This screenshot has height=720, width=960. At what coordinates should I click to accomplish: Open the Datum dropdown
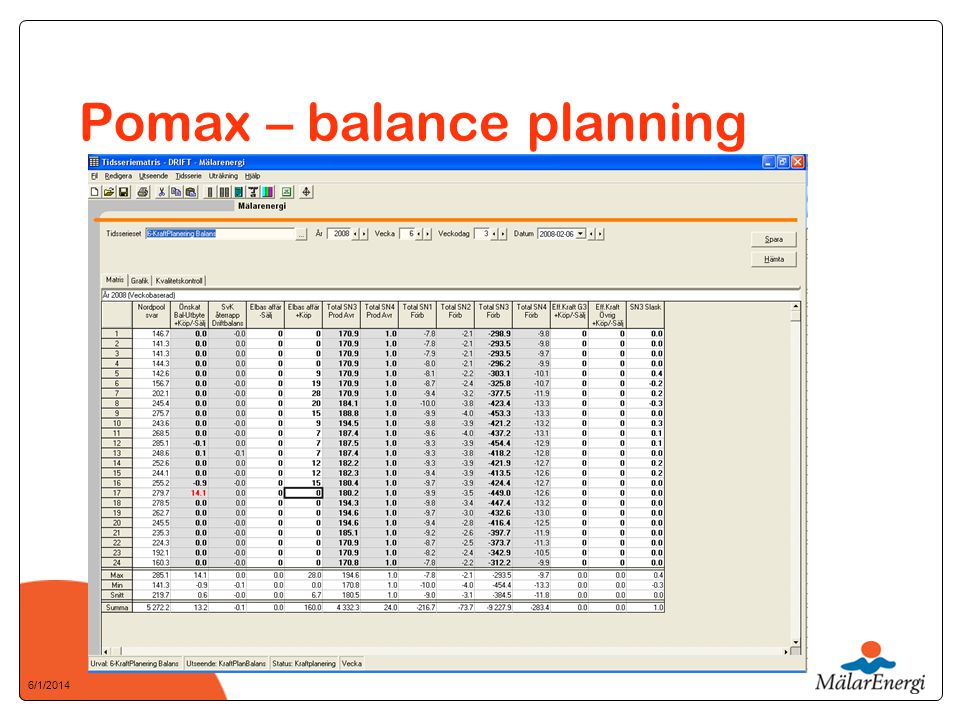click(580, 234)
